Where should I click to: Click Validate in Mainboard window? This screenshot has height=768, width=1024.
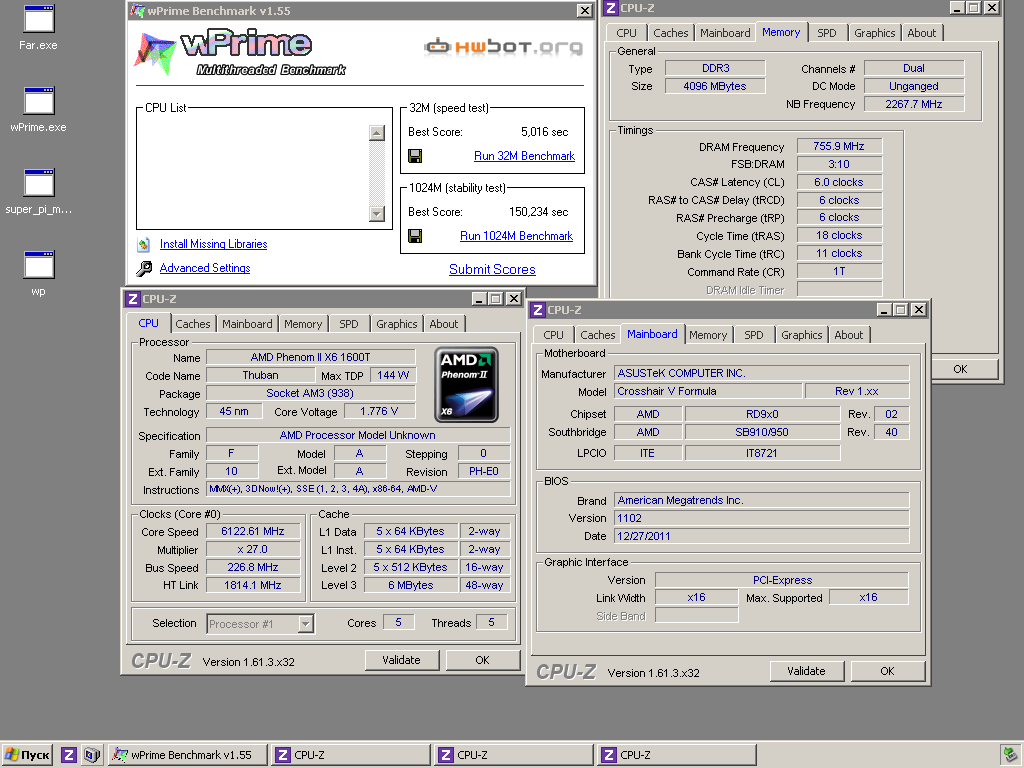pyautogui.click(x=806, y=671)
